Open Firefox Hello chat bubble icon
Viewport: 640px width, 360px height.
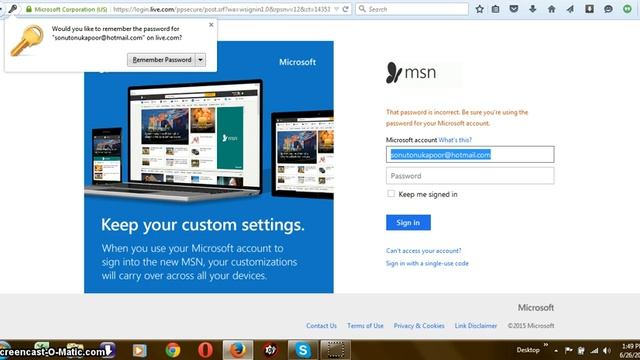[608, 9]
